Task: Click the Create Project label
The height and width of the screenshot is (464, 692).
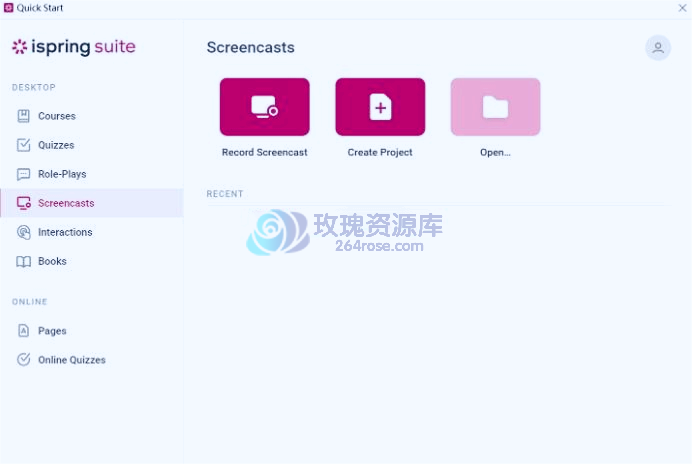Action: [x=380, y=152]
